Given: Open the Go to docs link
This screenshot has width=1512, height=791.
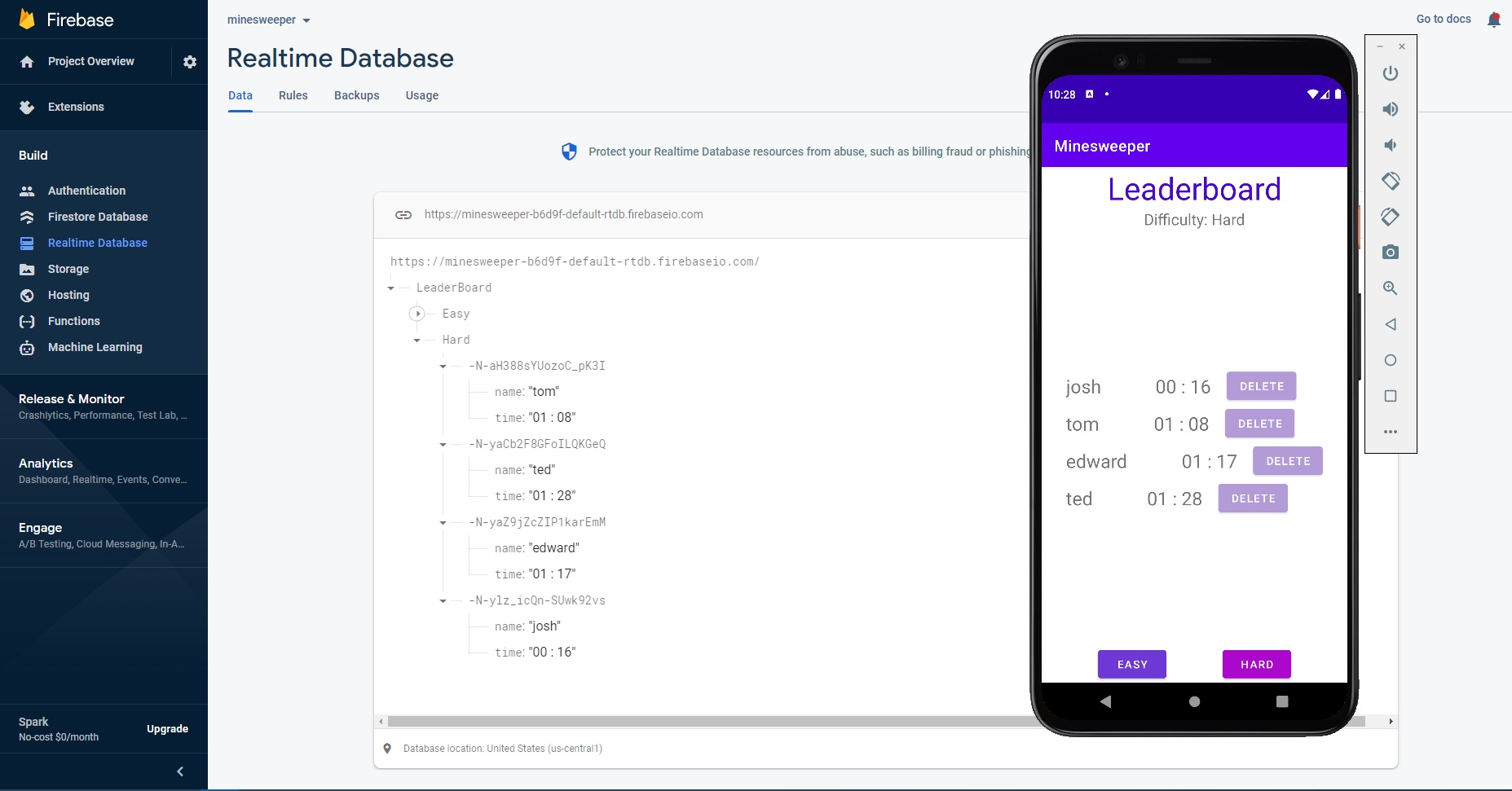Looking at the screenshot, I should coord(1444,19).
